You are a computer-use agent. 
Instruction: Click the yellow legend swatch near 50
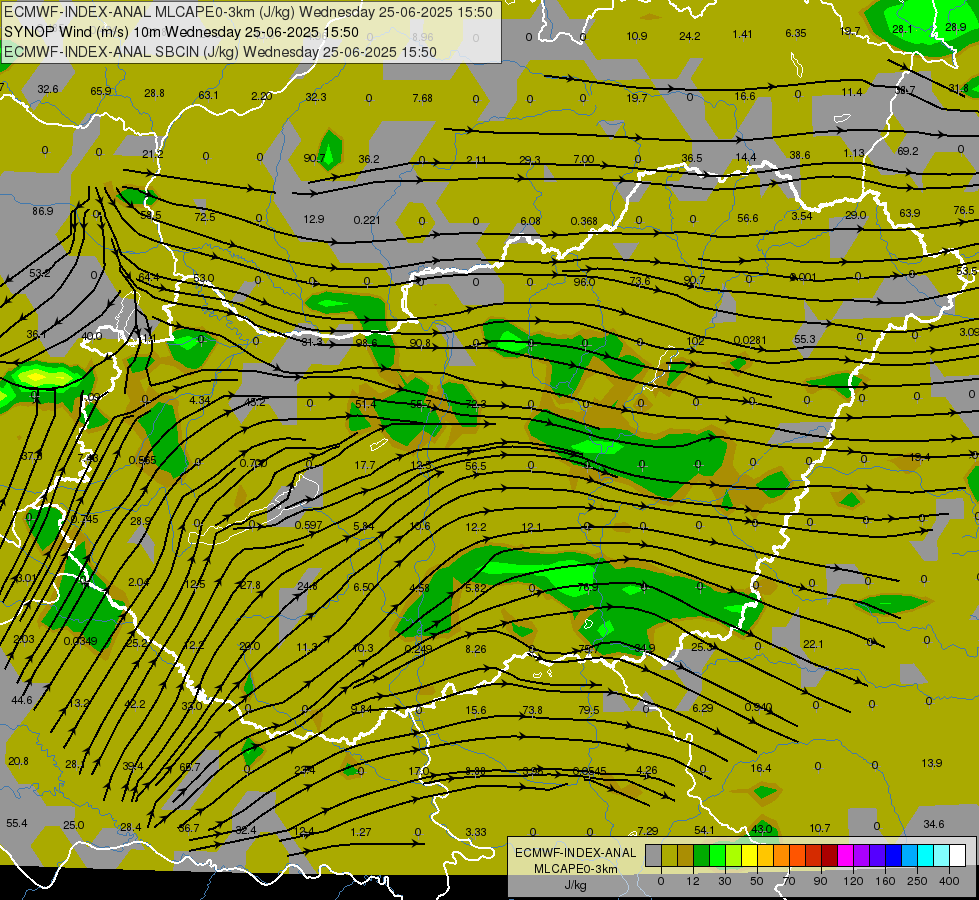750,855
